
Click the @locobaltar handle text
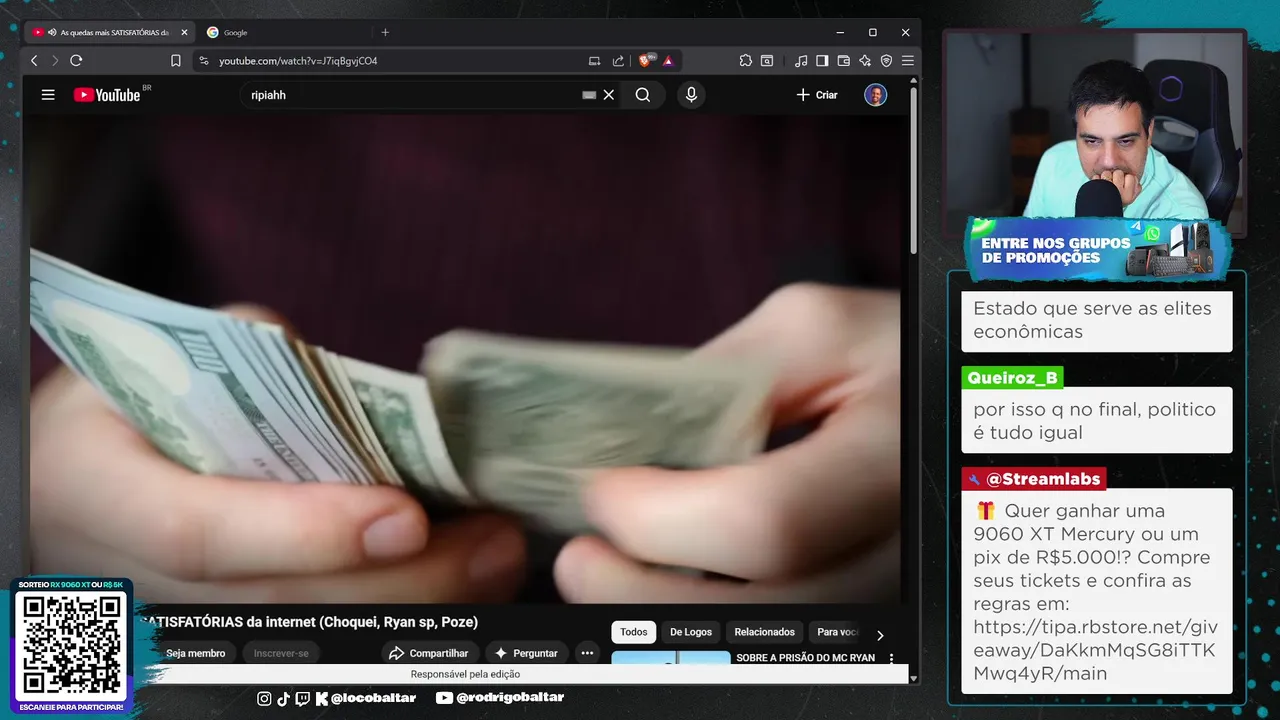tap(373, 698)
